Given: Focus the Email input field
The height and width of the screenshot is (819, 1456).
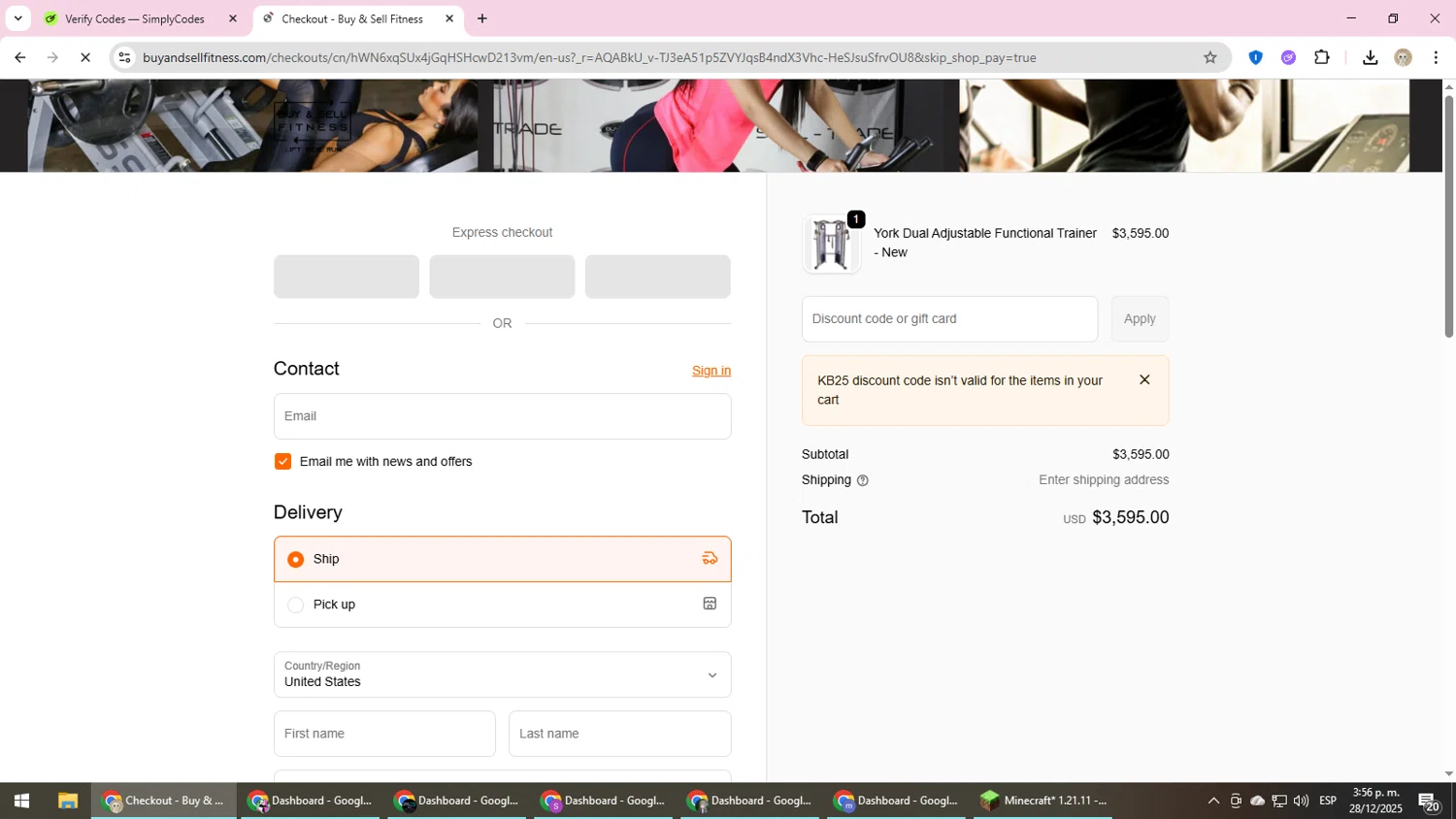Looking at the screenshot, I should (502, 416).
